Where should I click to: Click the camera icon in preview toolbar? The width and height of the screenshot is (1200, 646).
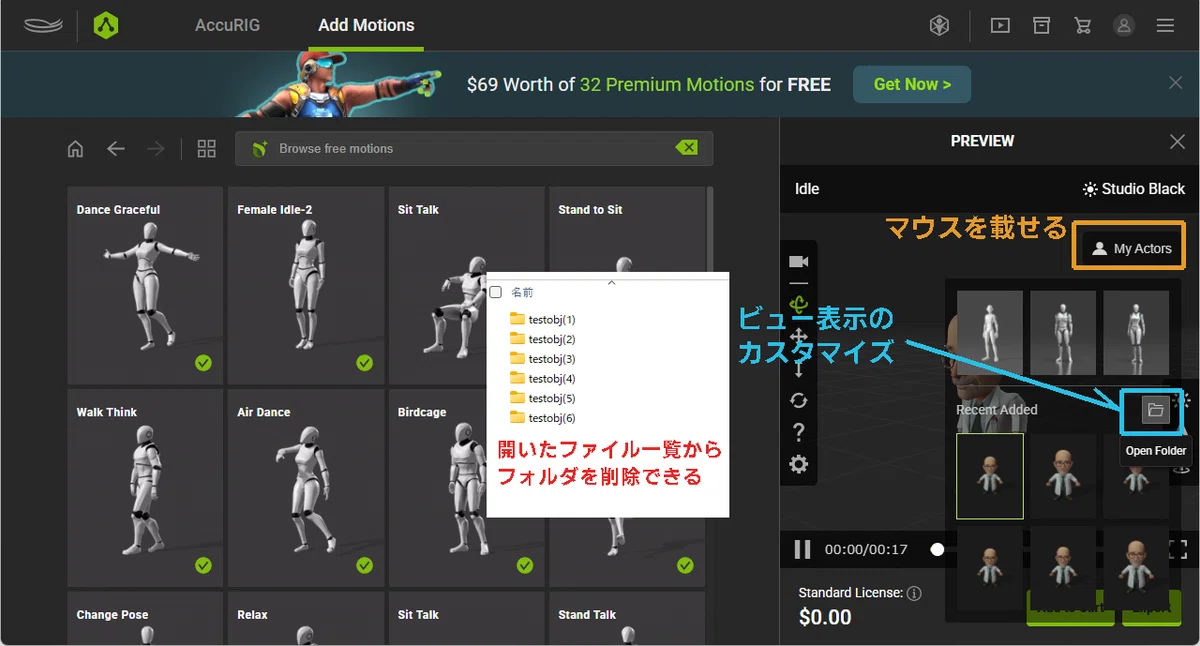tap(798, 262)
